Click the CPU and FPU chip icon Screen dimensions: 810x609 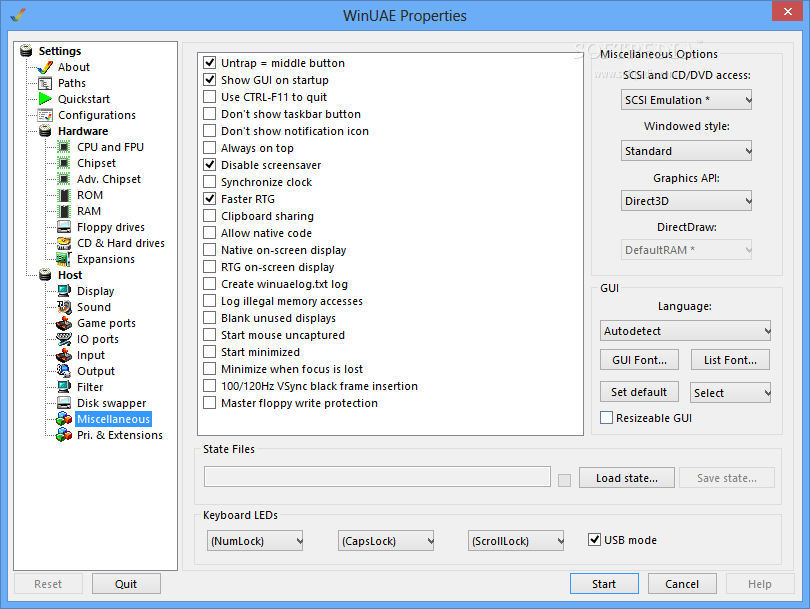[x=64, y=147]
